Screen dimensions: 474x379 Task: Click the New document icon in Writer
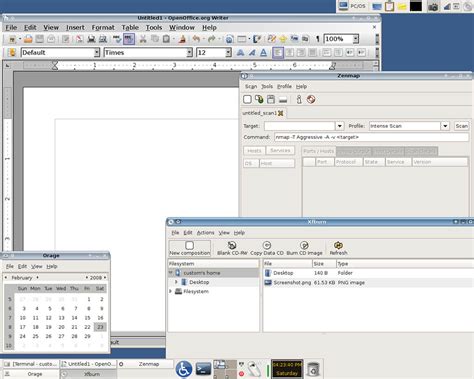12,39
